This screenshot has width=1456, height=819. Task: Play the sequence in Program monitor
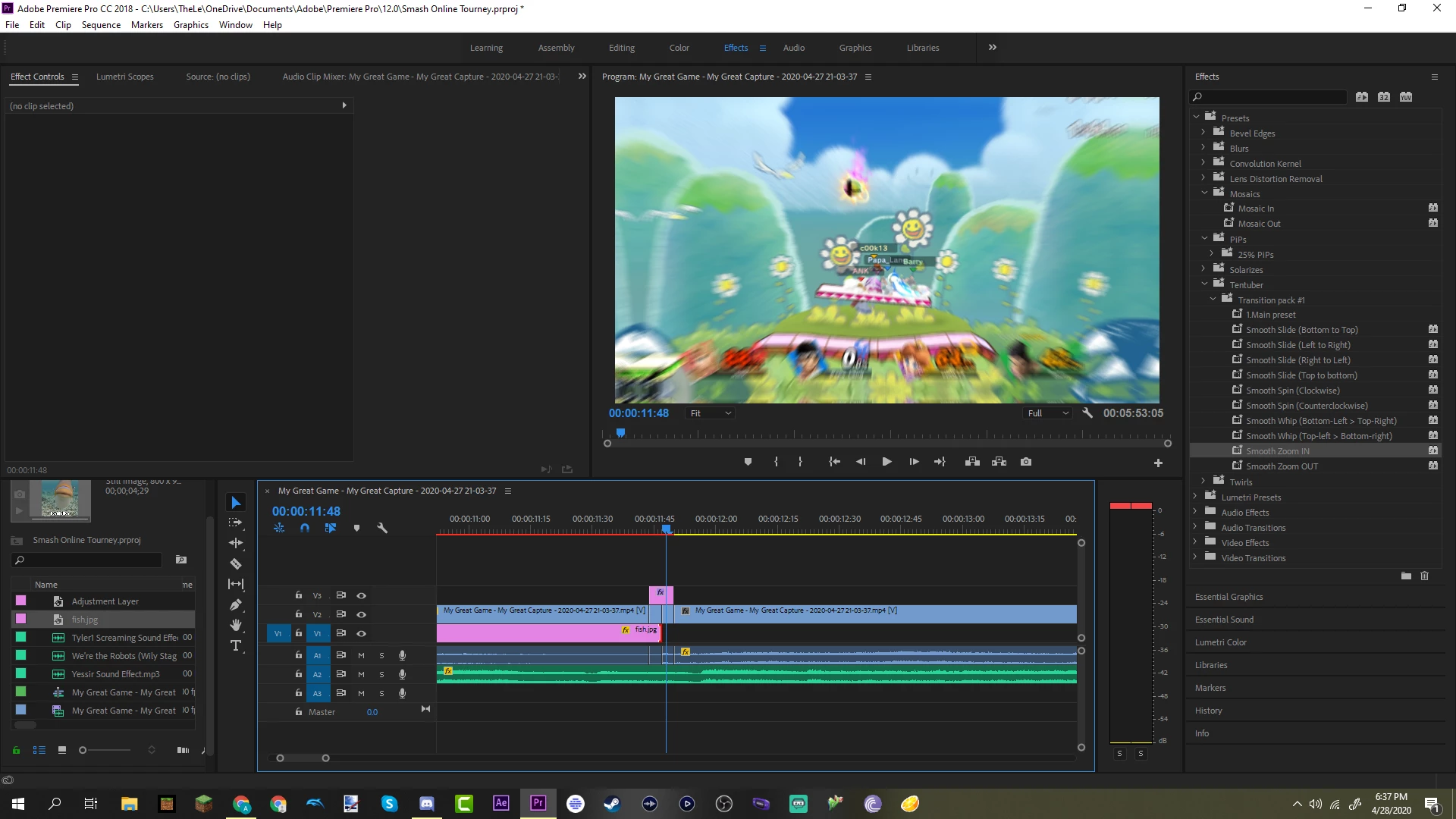(886, 462)
